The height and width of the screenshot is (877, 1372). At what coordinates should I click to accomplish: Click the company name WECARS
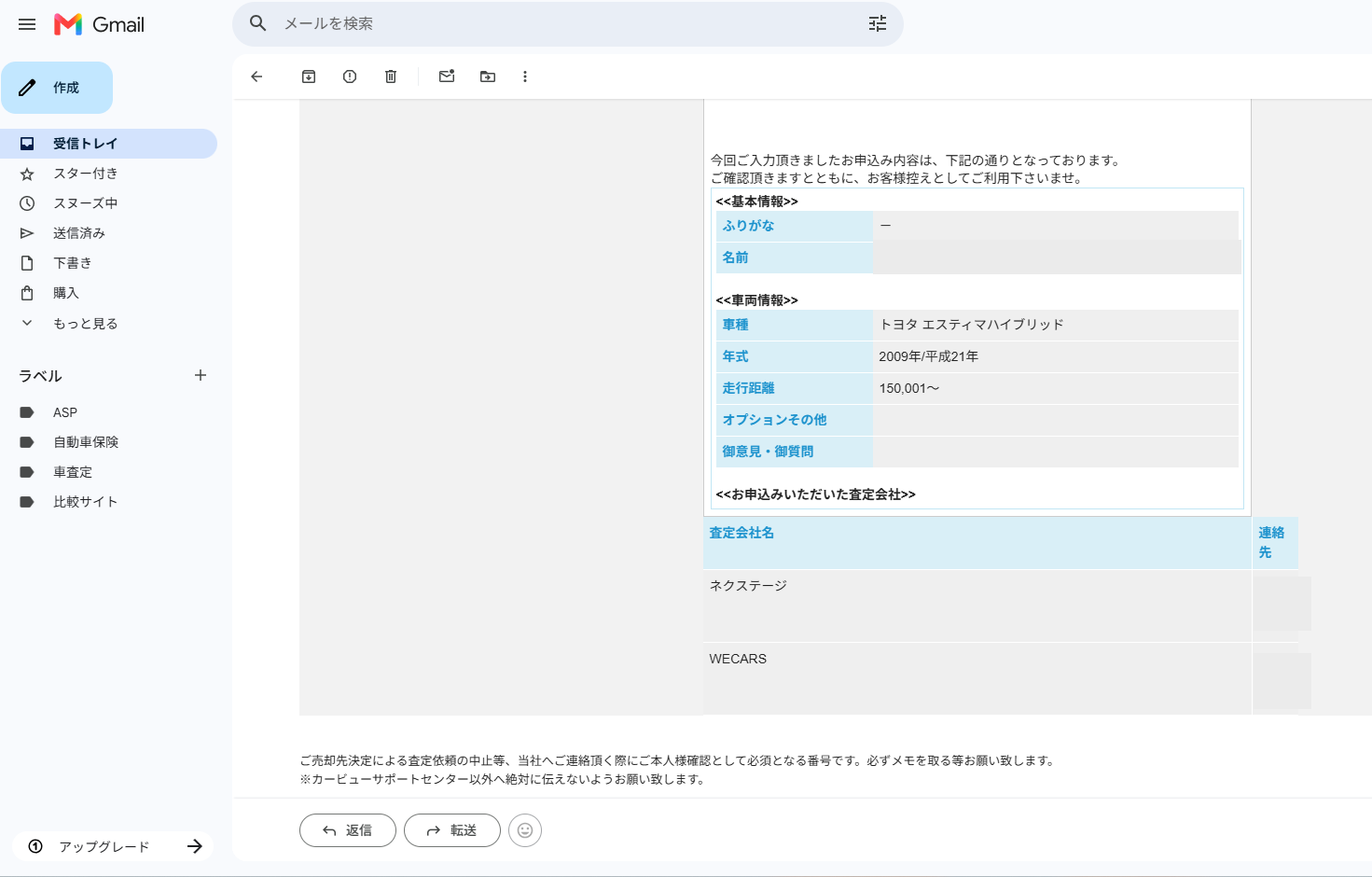coord(738,659)
